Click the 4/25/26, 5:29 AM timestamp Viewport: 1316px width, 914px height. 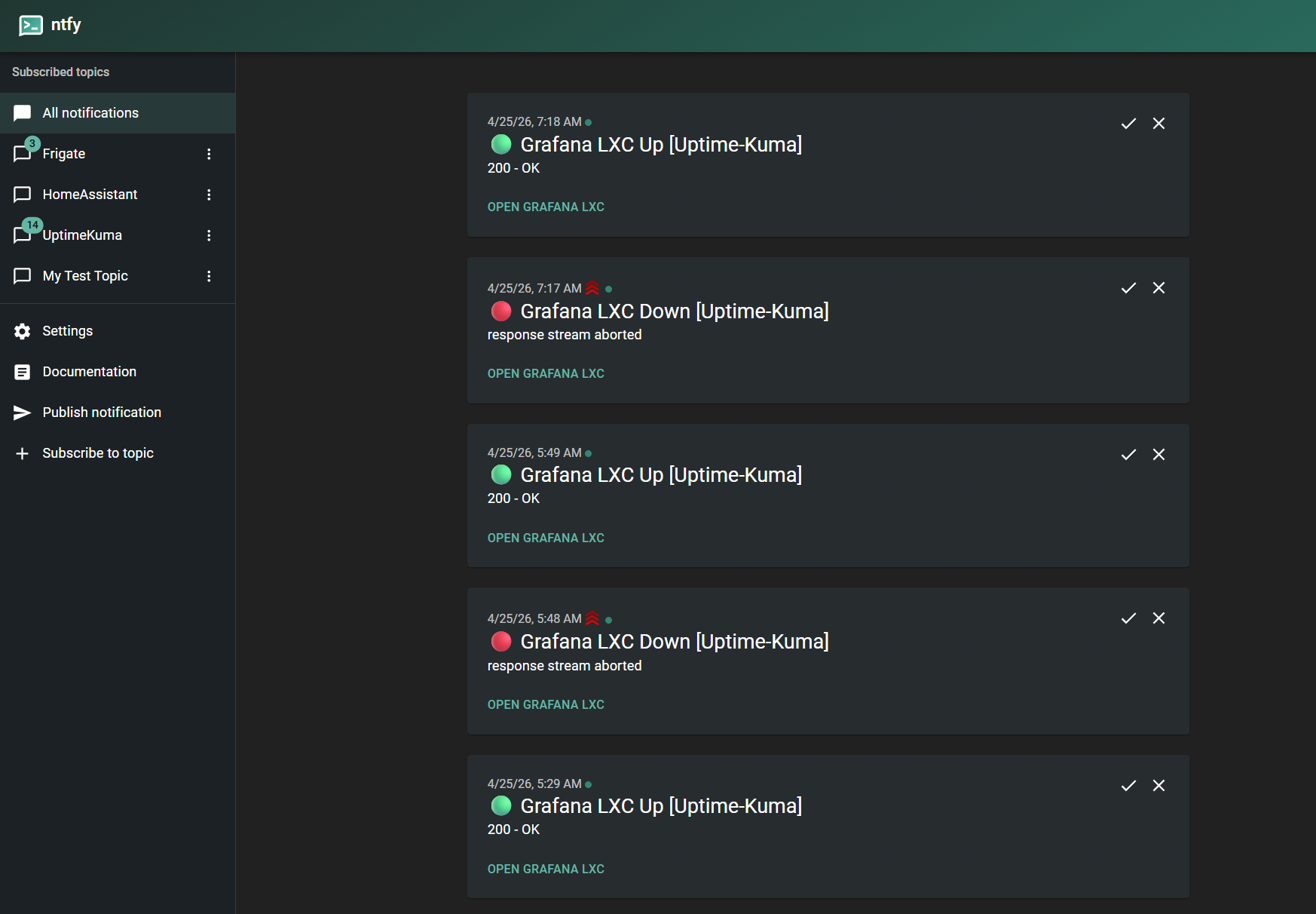coord(534,784)
